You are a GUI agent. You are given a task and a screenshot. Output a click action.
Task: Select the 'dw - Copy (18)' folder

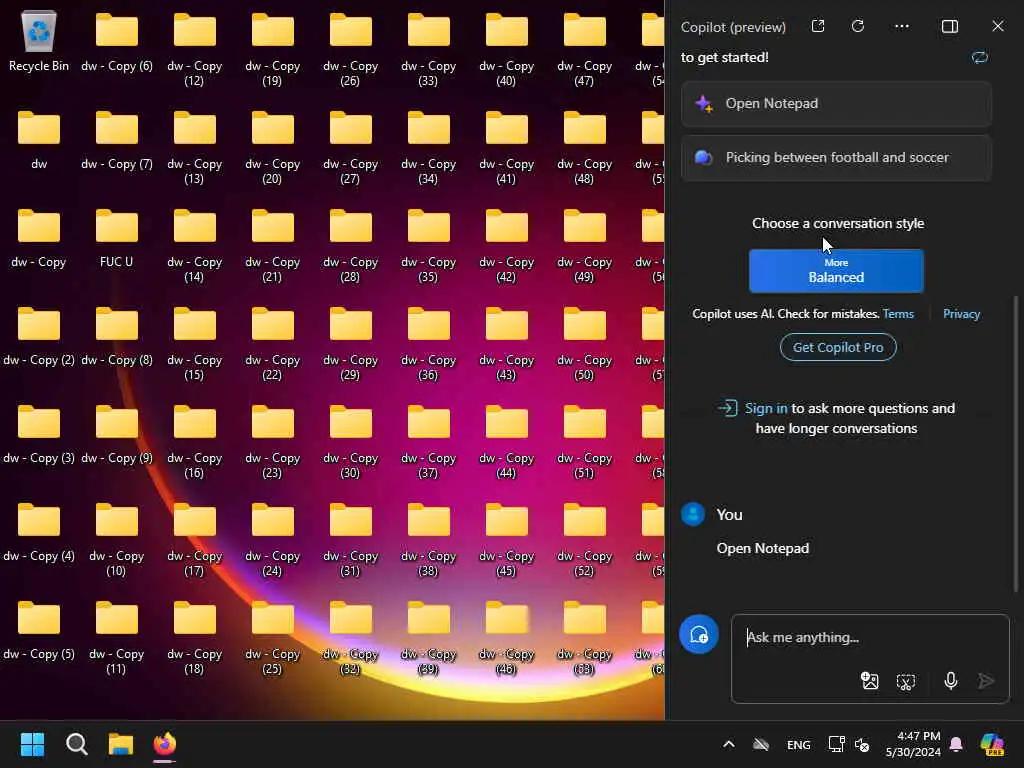click(x=194, y=637)
